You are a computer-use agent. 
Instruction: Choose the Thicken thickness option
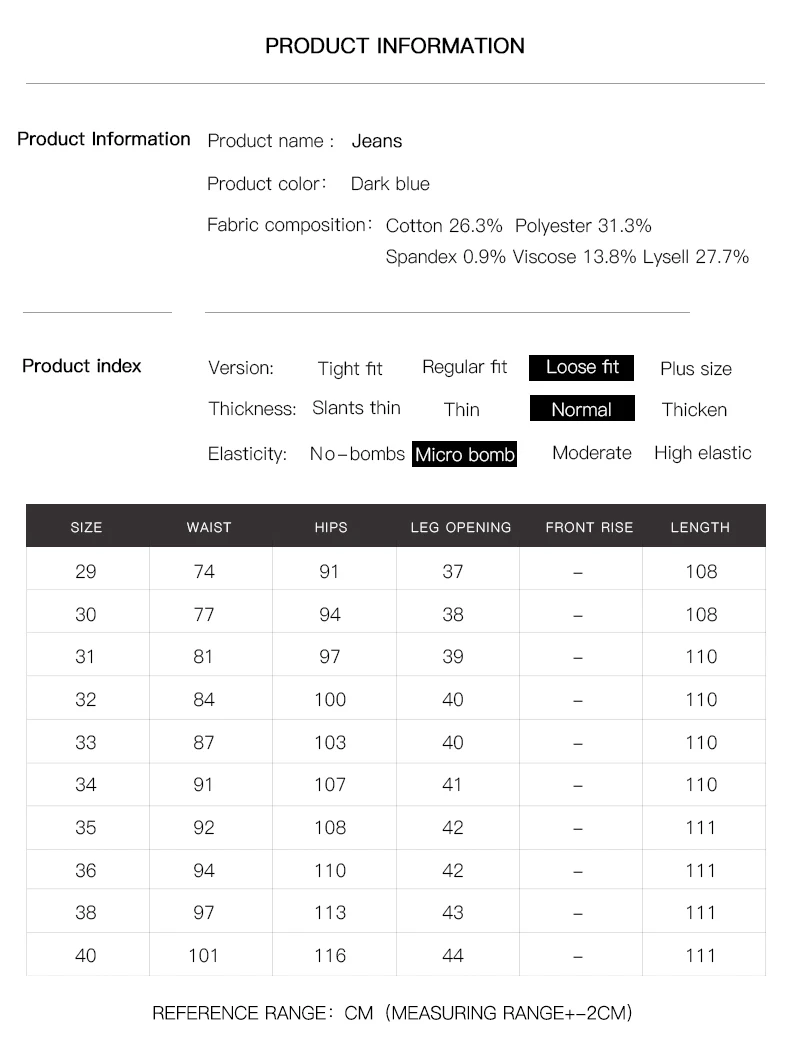(x=694, y=410)
